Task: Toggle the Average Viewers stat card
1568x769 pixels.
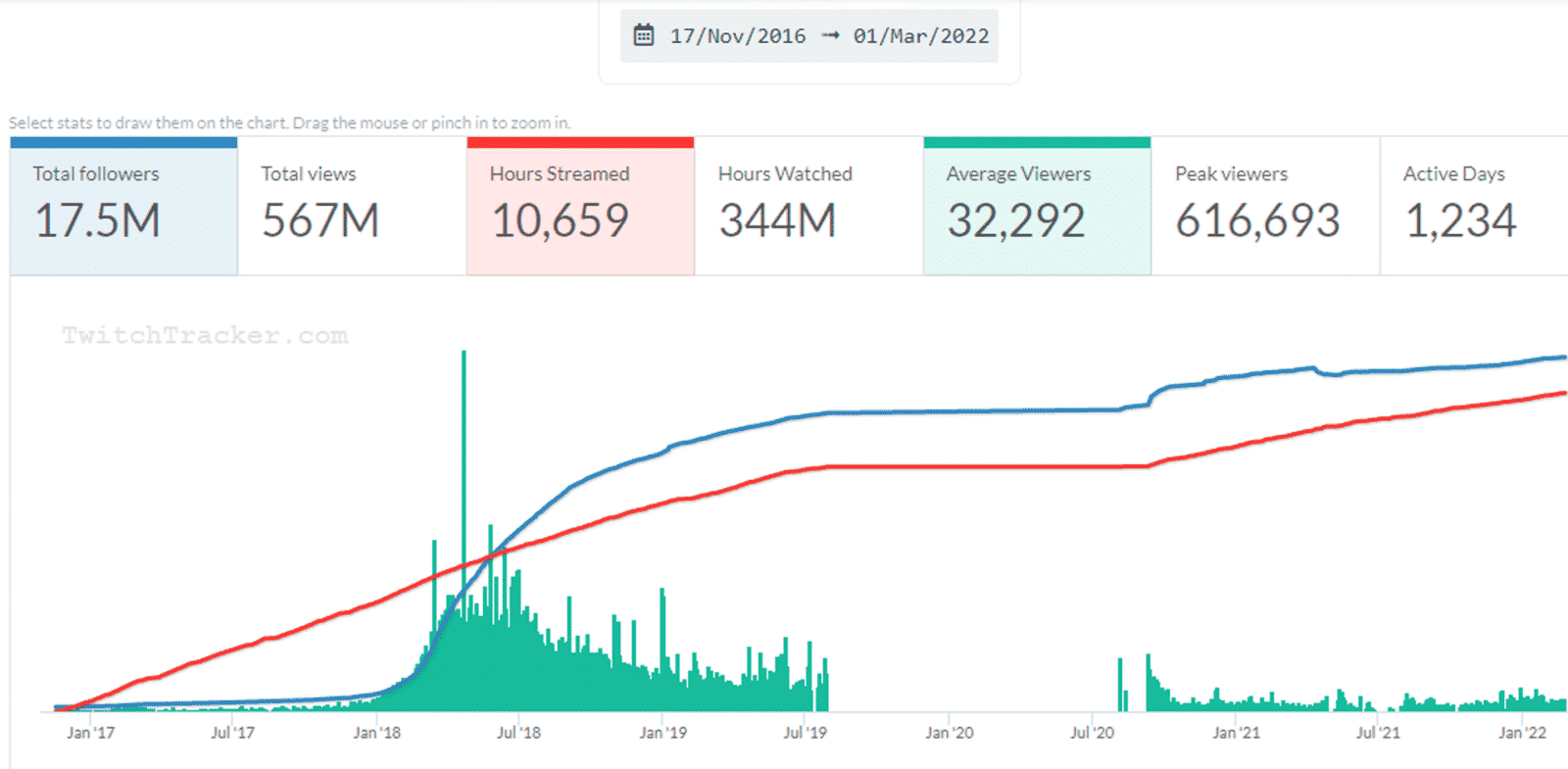Action: [x=1038, y=207]
